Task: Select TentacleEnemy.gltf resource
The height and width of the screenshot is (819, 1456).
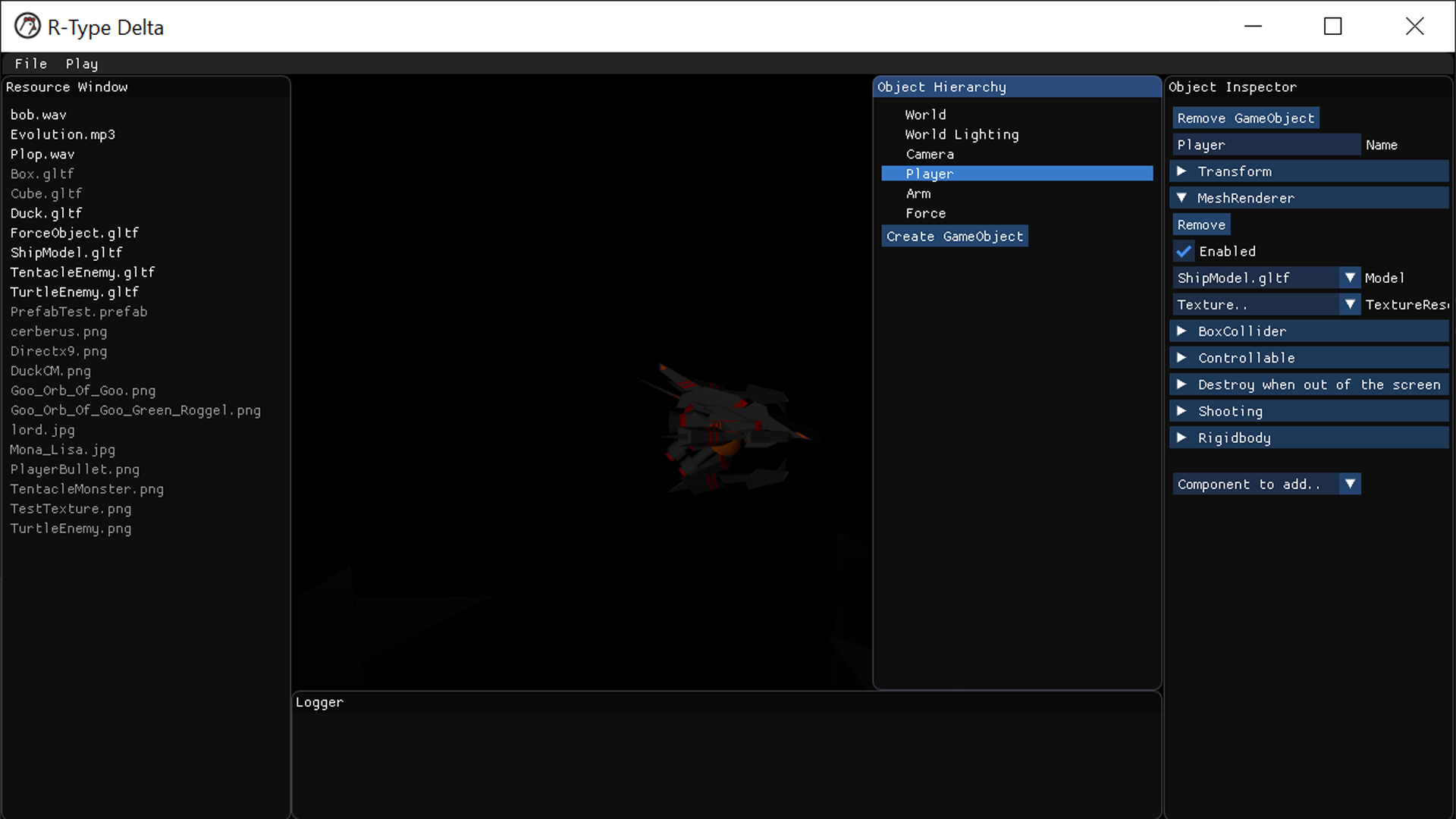Action: coord(83,272)
